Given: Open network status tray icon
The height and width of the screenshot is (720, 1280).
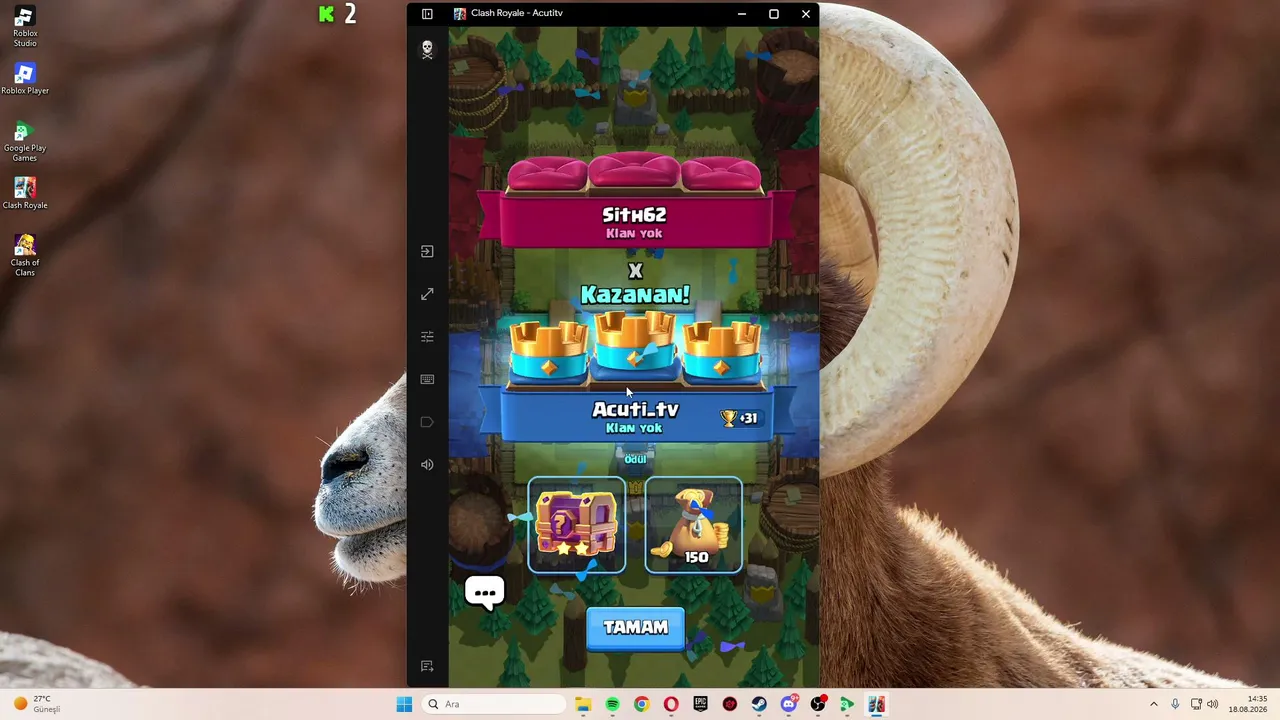Looking at the screenshot, I should coord(1196,704).
